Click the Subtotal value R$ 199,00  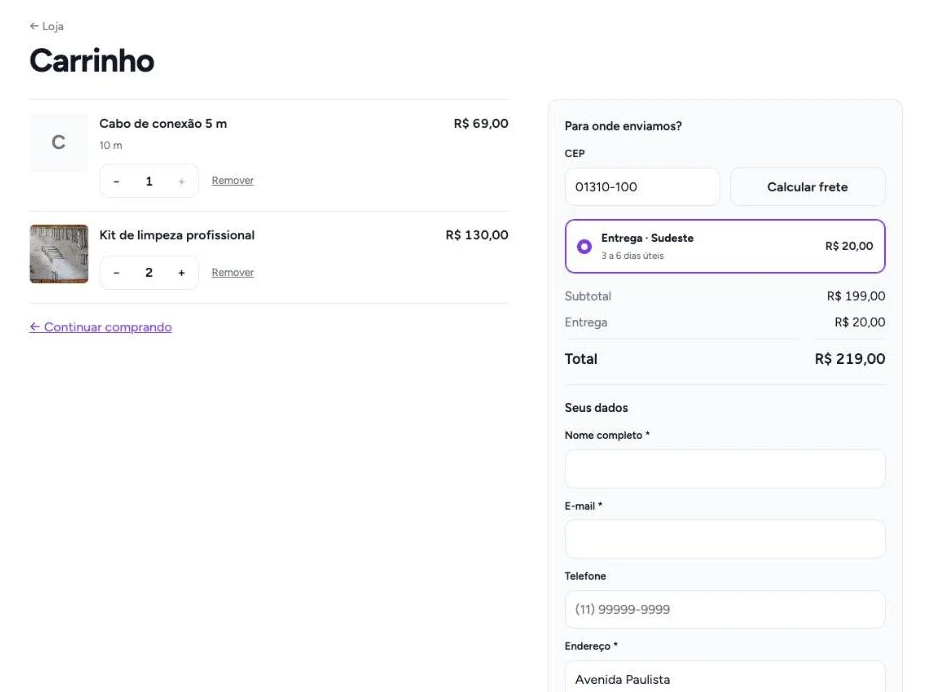click(856, 296)
